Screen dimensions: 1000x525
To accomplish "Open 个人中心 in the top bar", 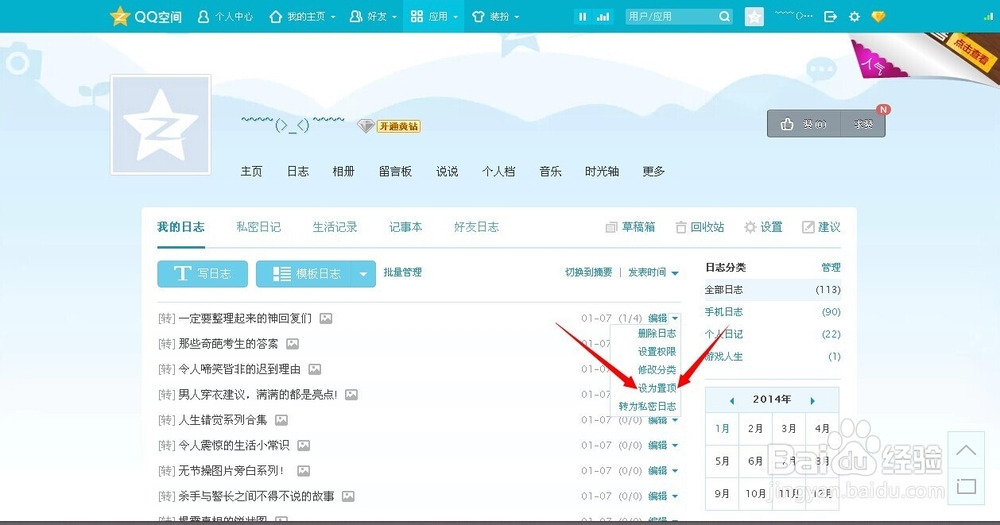I will [x=225, y=17].
